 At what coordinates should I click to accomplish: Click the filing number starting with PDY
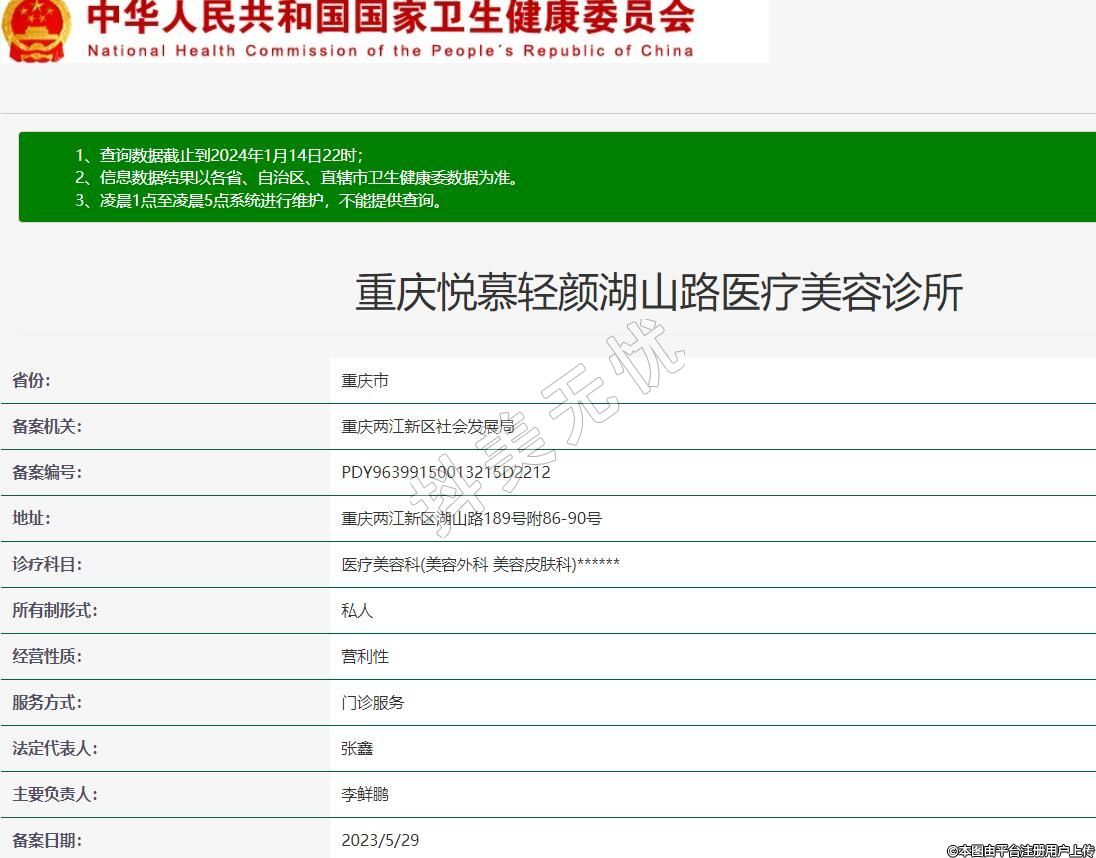(446, 473)
